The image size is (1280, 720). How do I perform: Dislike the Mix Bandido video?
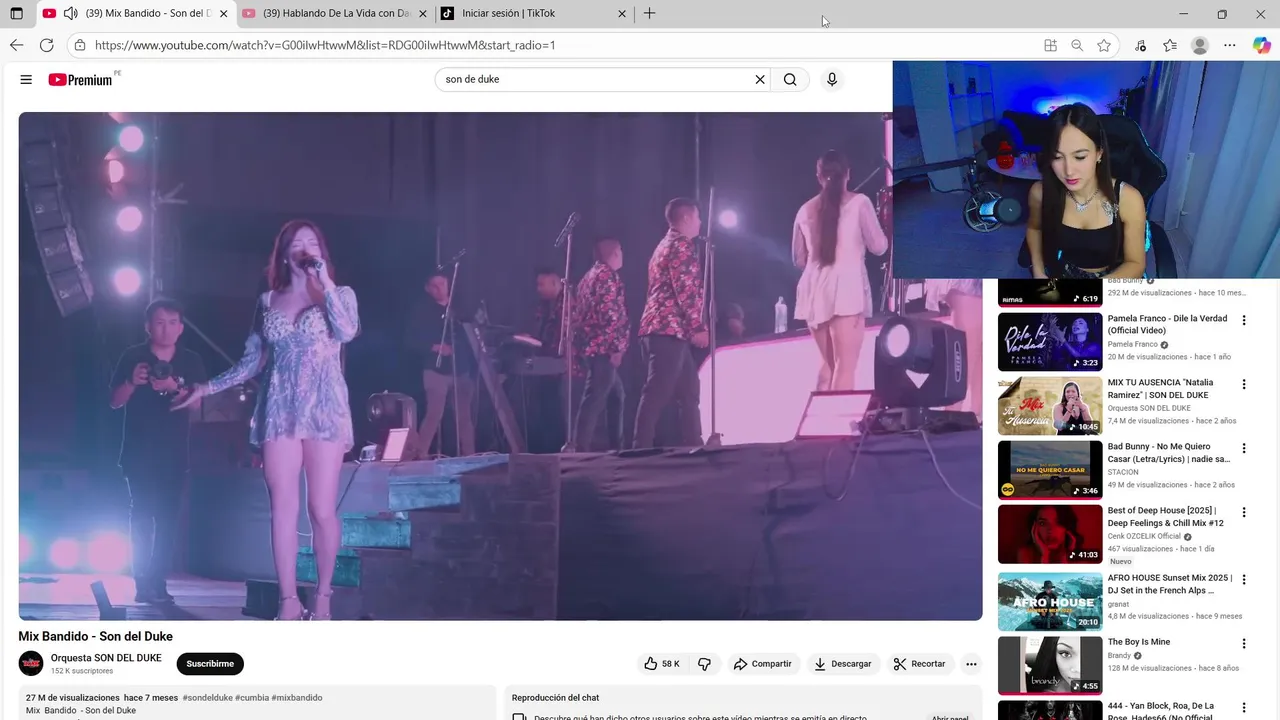[x=704, y=664]
